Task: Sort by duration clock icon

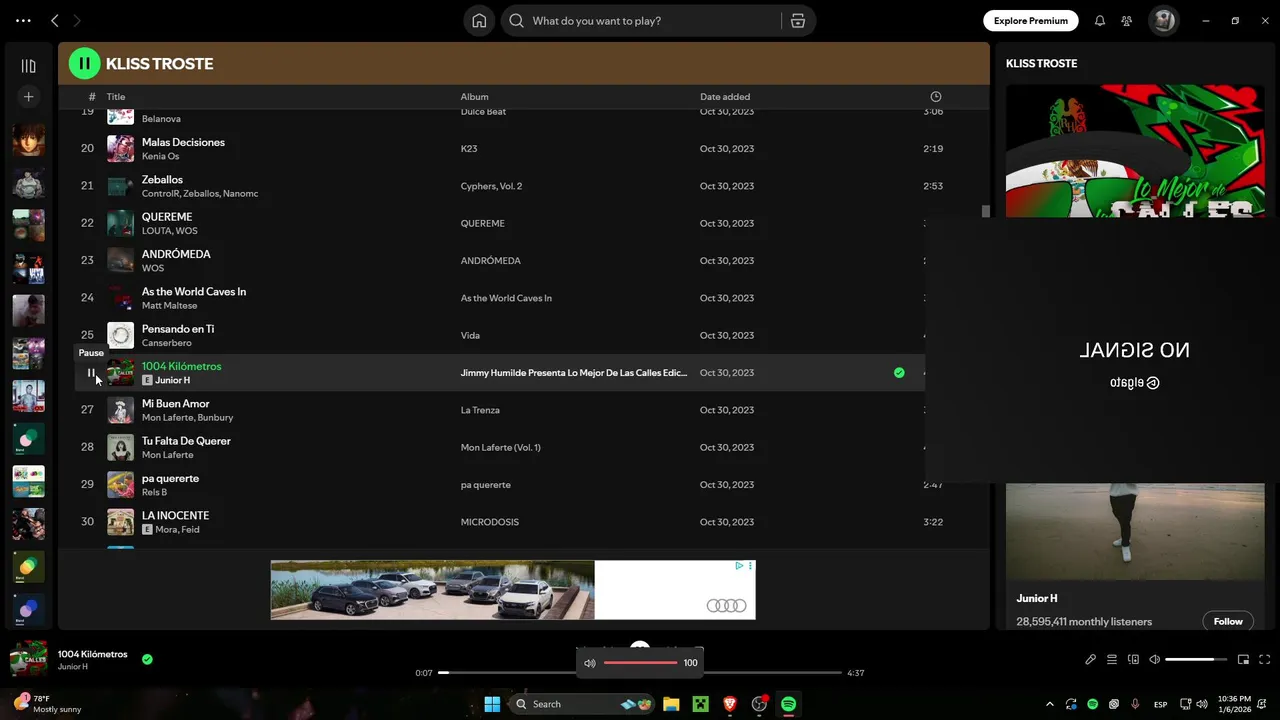Action: (x=936, y=96)
